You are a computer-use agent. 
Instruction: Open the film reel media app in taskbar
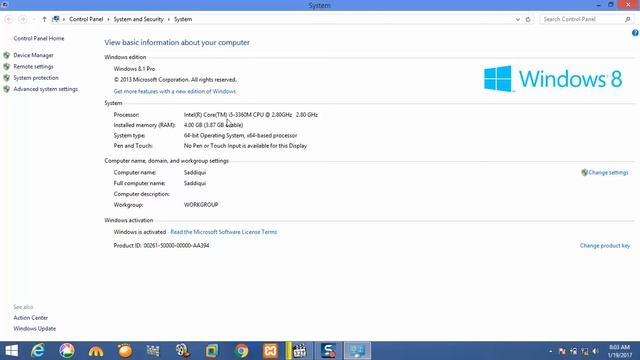pyautogui.click(x=182, y=351)
